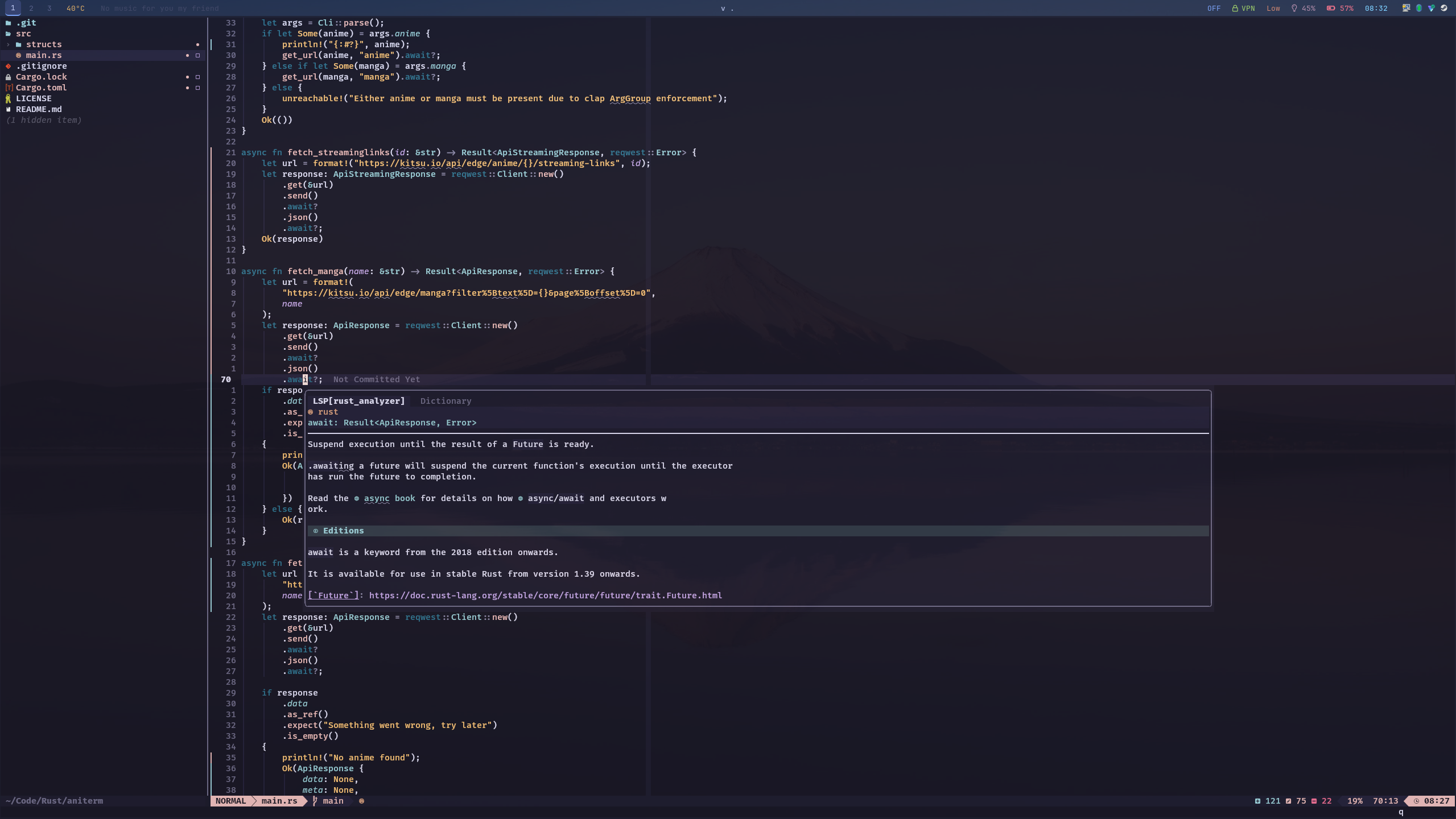The width and height of the screenshot is (1456, 819).
Task: Follow the async book link in popup
Action: pos(389,498)
